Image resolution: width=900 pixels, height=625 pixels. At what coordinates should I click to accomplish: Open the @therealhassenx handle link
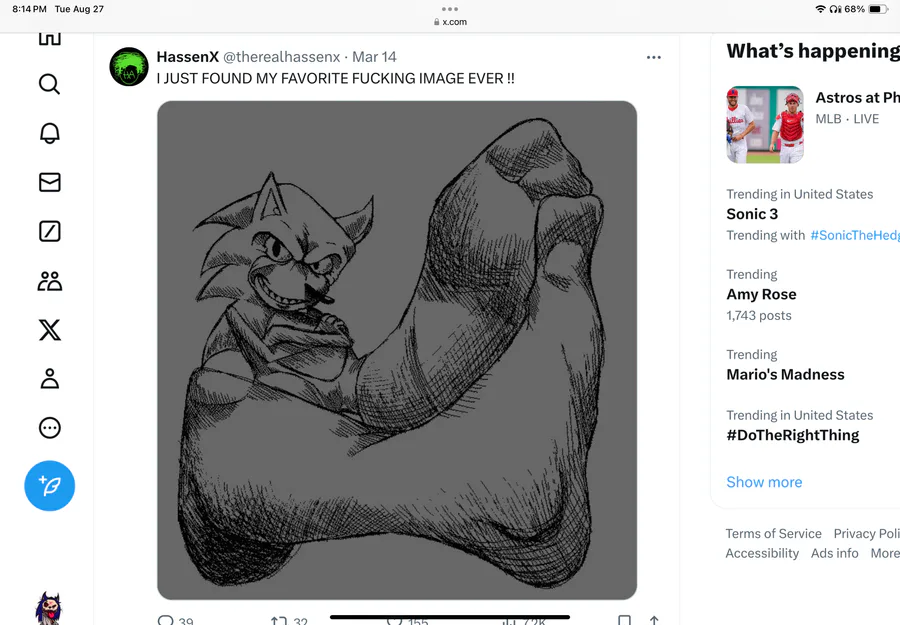pos(281,57)
